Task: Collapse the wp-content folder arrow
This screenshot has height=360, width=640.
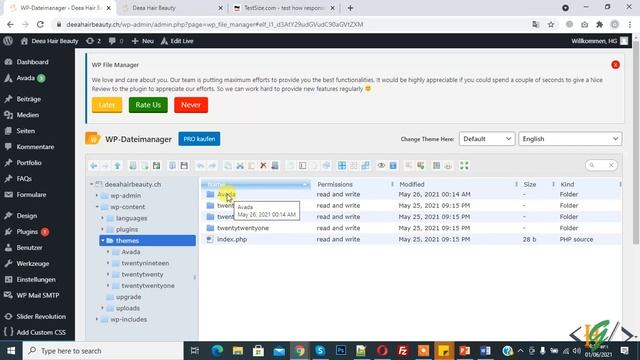Action: 97,207
